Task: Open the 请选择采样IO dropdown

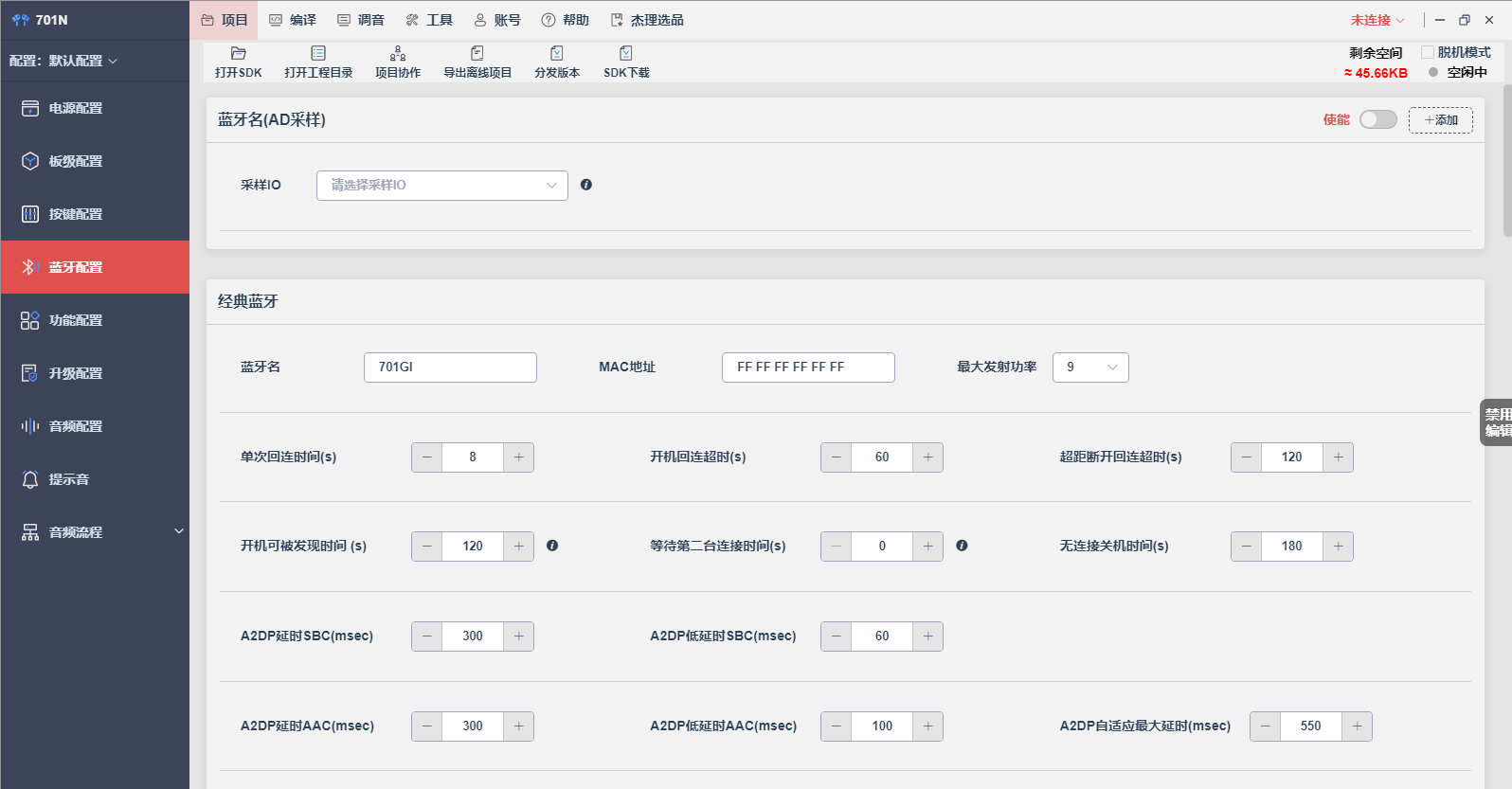Action: (x=442, y=186)
